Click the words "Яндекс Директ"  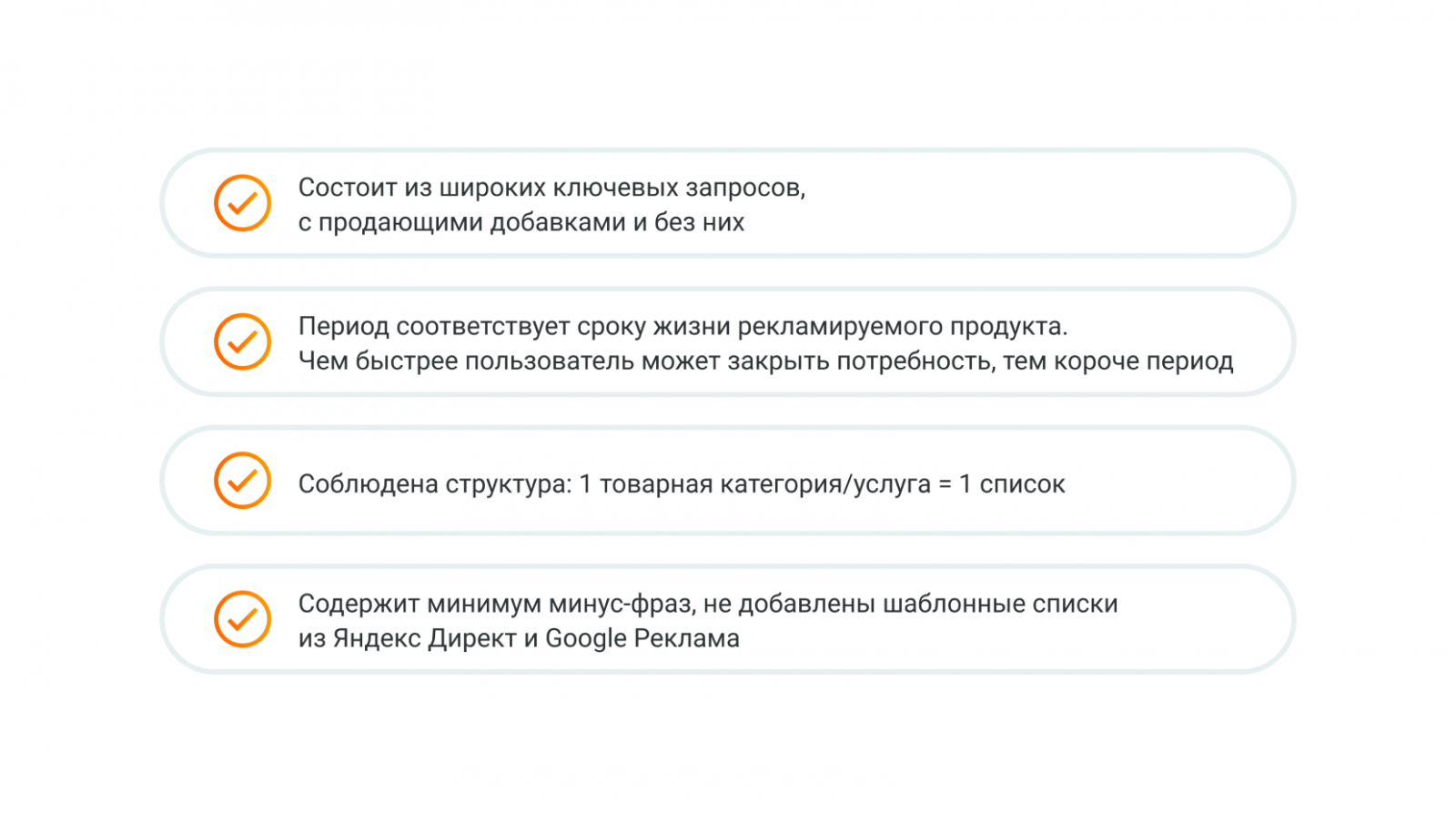[x=424, y=639]
